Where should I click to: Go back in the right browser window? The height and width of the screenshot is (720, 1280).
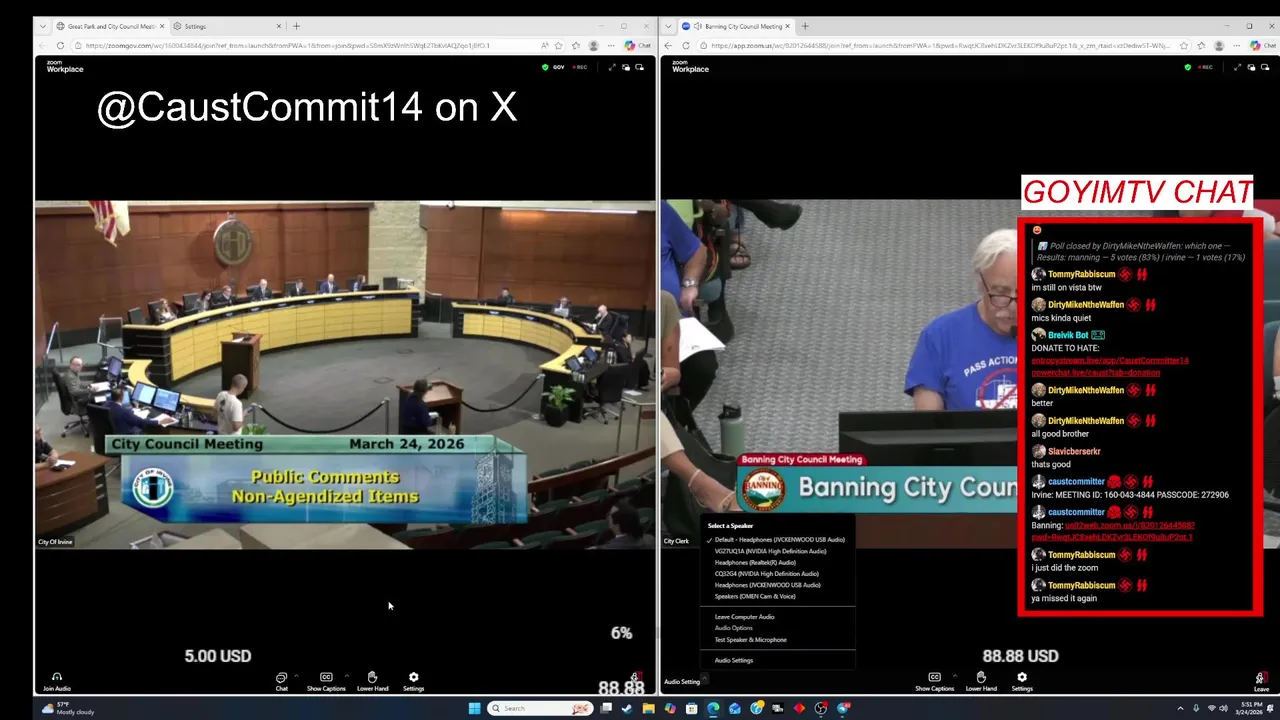[x=668, y=45]
